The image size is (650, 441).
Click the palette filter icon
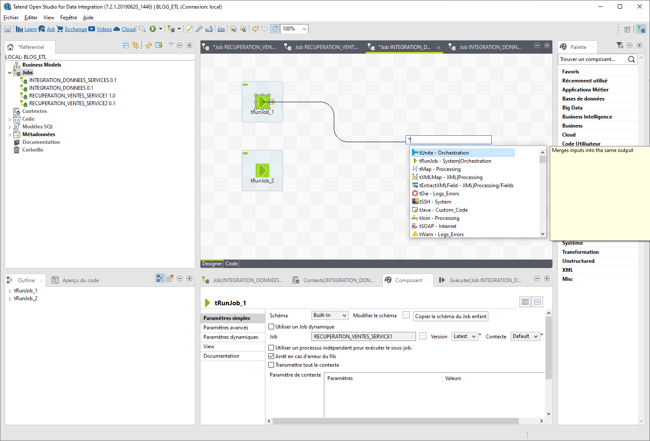tap(619, 45)
